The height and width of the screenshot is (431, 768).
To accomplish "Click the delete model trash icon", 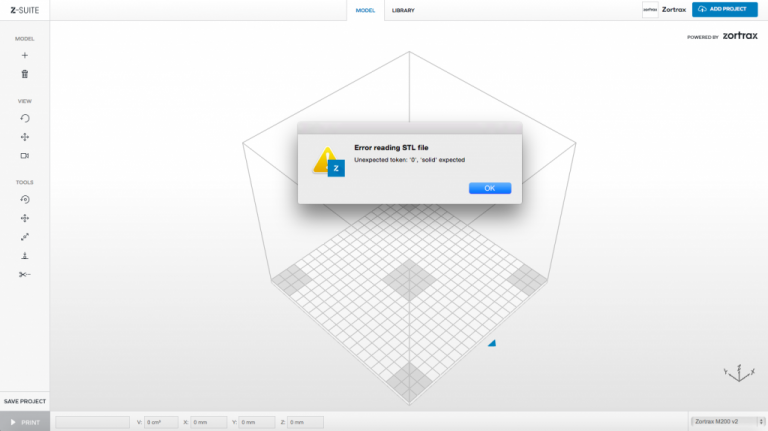I will pyautogui.click(x=25, y=74).
